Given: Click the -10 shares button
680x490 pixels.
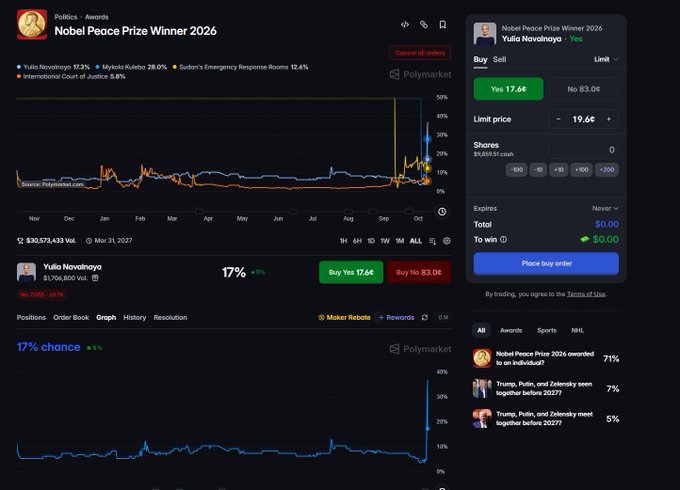Looking at the screenshot, I should [538, 170].
